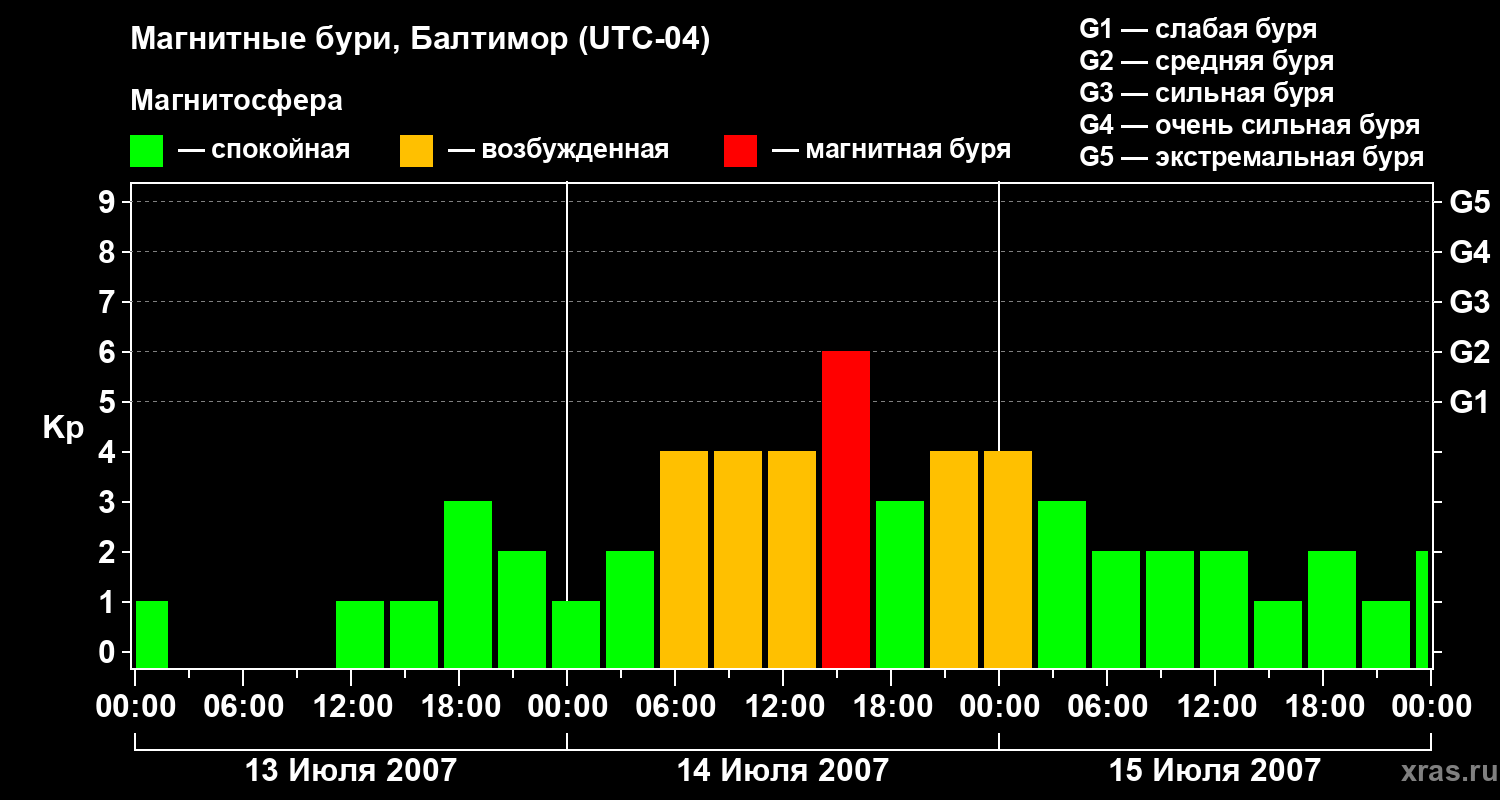Select the orange bar starting at 06:00 on 14 Июля

tap(684, 560)
